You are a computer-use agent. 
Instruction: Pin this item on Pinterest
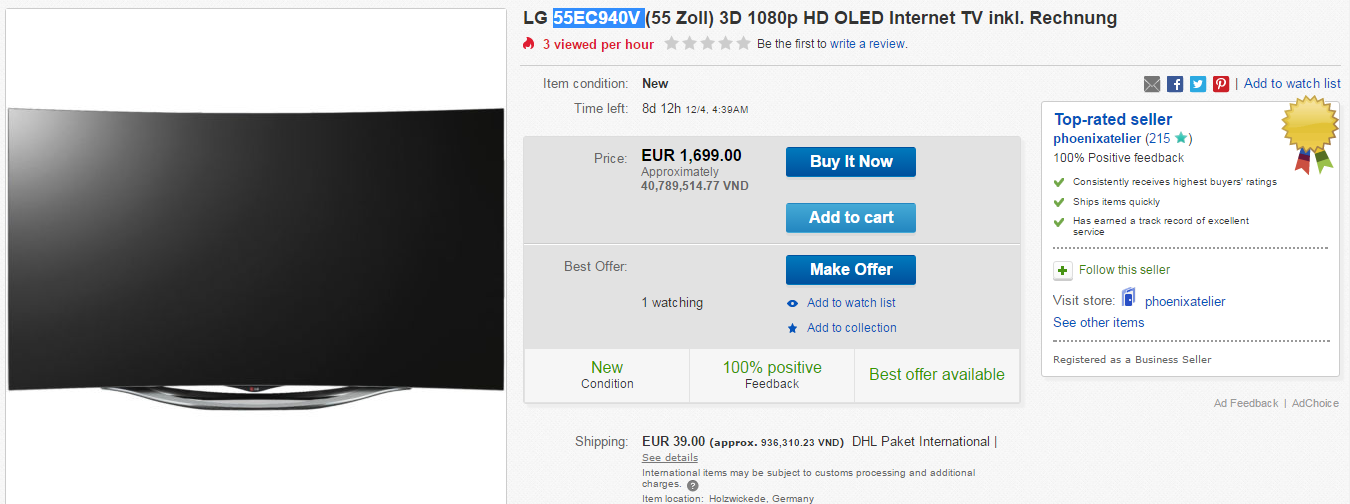click(x=1221, y=84)
